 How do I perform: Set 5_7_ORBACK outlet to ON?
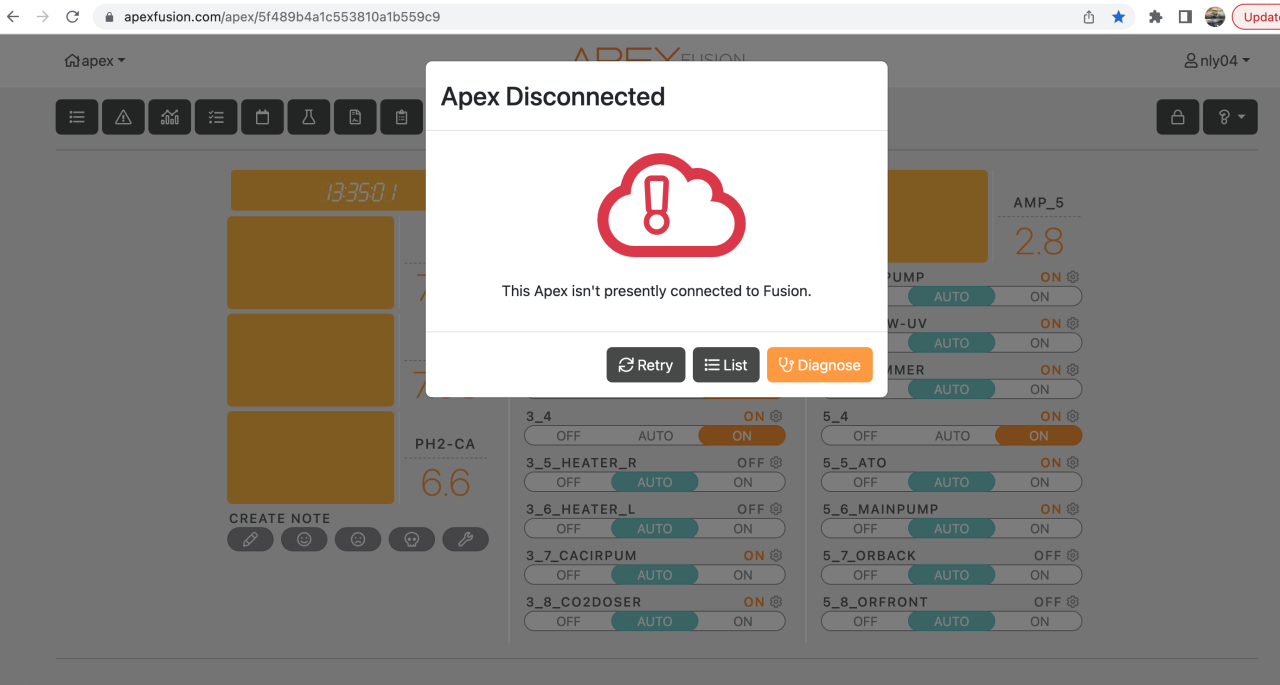click(1039, 575)
